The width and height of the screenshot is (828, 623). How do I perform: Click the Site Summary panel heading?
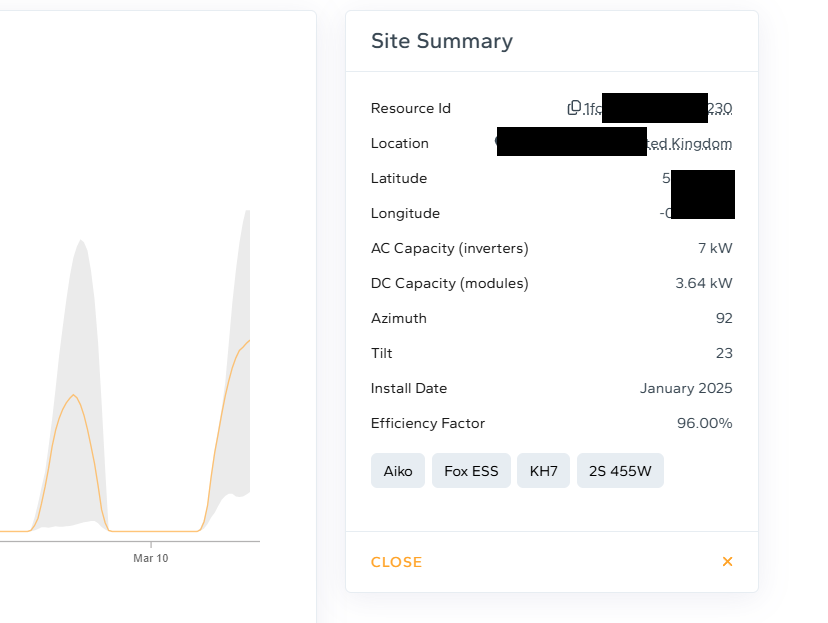(x=441, y=41)
